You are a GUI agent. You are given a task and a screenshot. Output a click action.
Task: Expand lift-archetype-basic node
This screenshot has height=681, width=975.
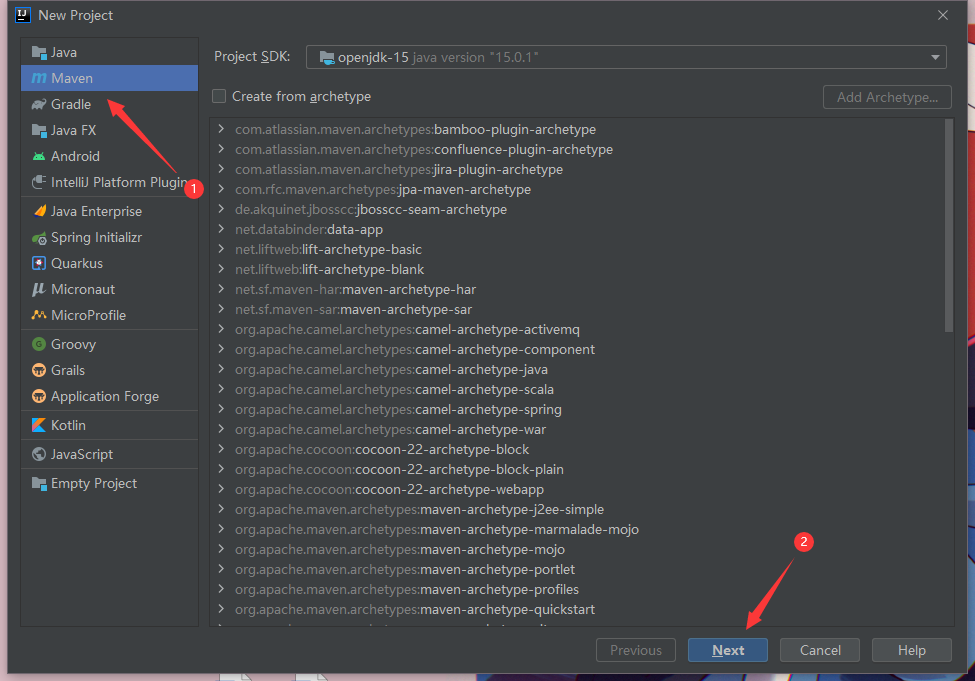[x=221, y=249]
